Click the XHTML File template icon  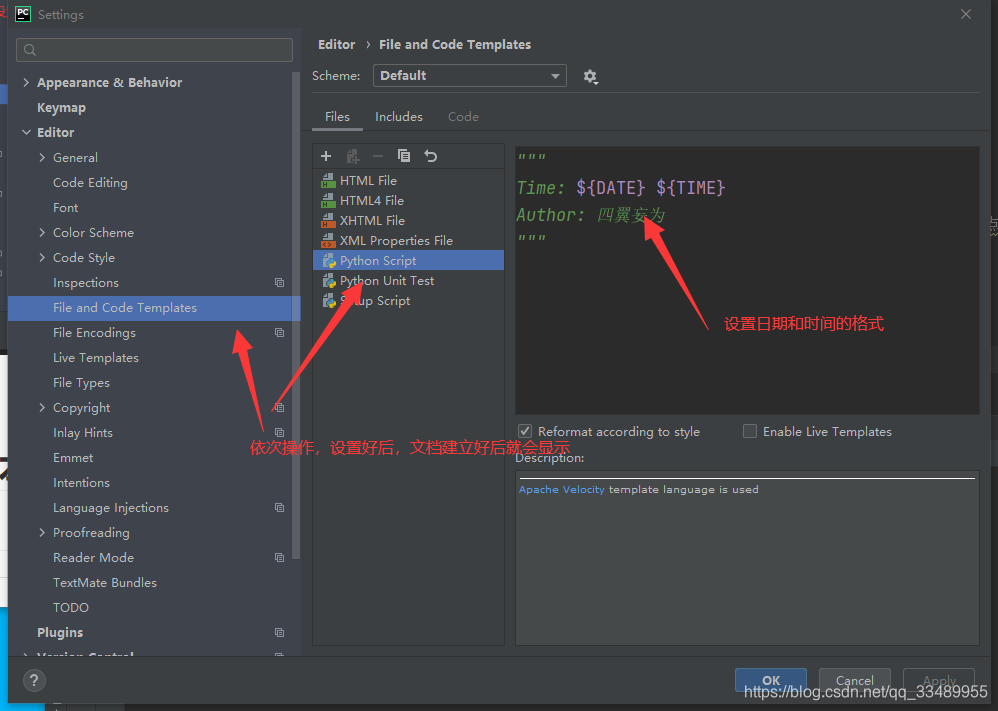(328, 221)
